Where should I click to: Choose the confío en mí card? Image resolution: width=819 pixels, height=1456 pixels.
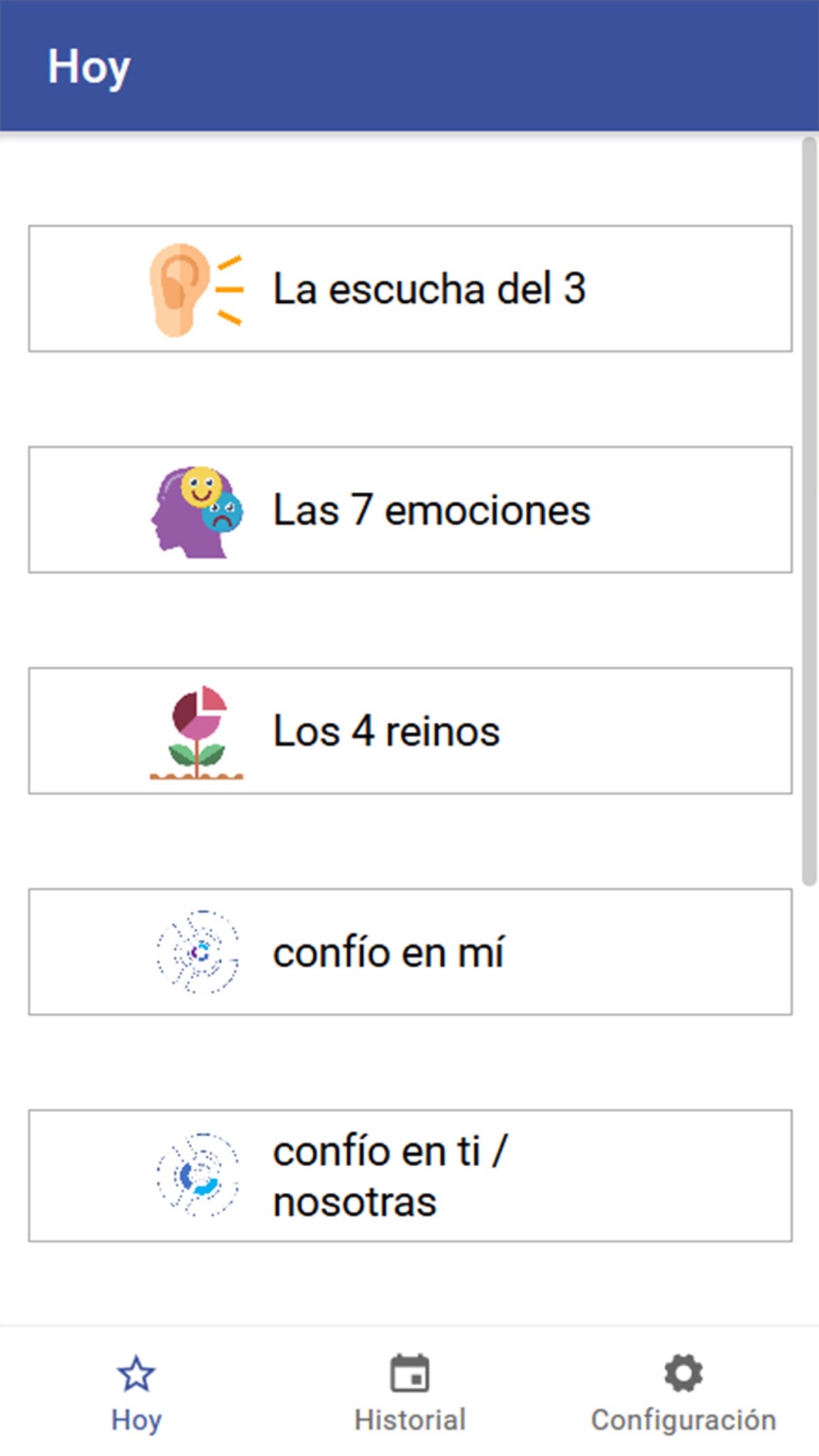[x=410, y=952]
